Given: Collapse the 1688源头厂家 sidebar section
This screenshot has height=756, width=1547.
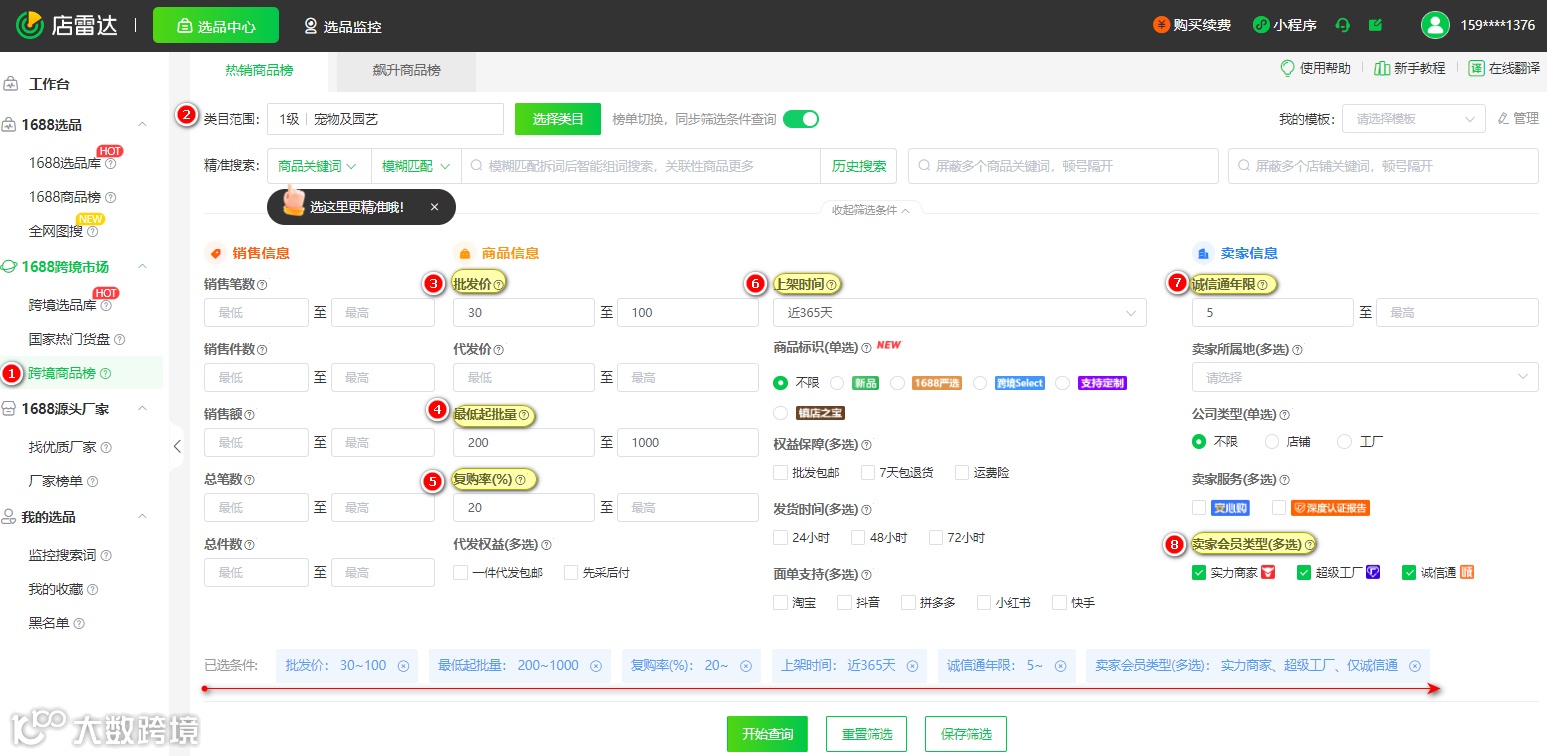Looking at the screenshot, I should 142,408.
